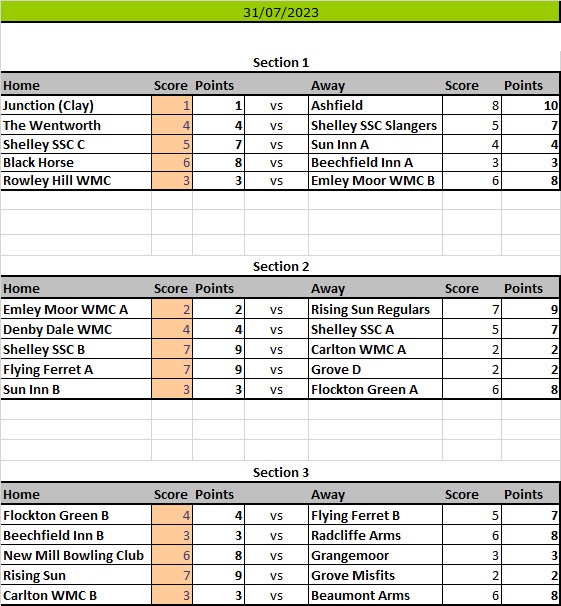Click the Section 1 heading
Viewport: 561px width, 606px height.
281,63
